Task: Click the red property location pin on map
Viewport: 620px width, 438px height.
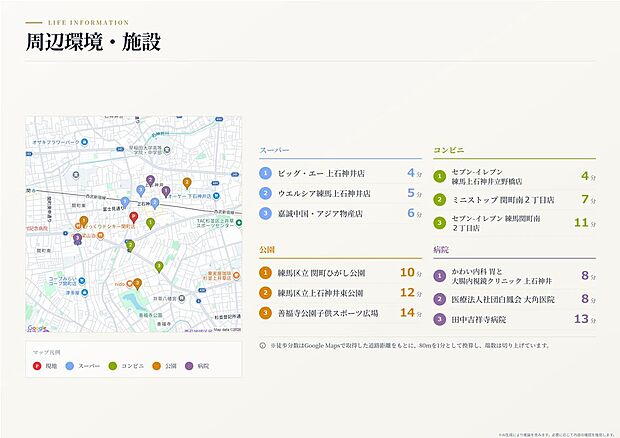Action: 134,217
